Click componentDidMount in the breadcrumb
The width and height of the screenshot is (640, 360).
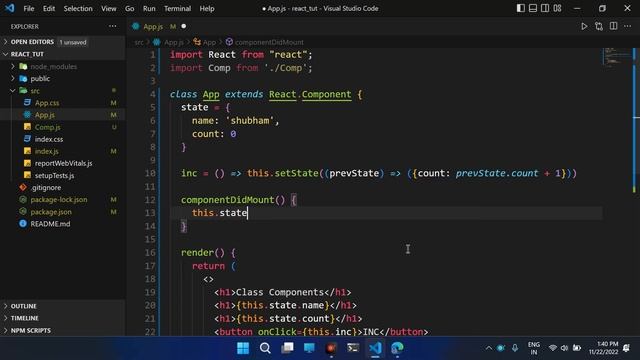(269, 42)
